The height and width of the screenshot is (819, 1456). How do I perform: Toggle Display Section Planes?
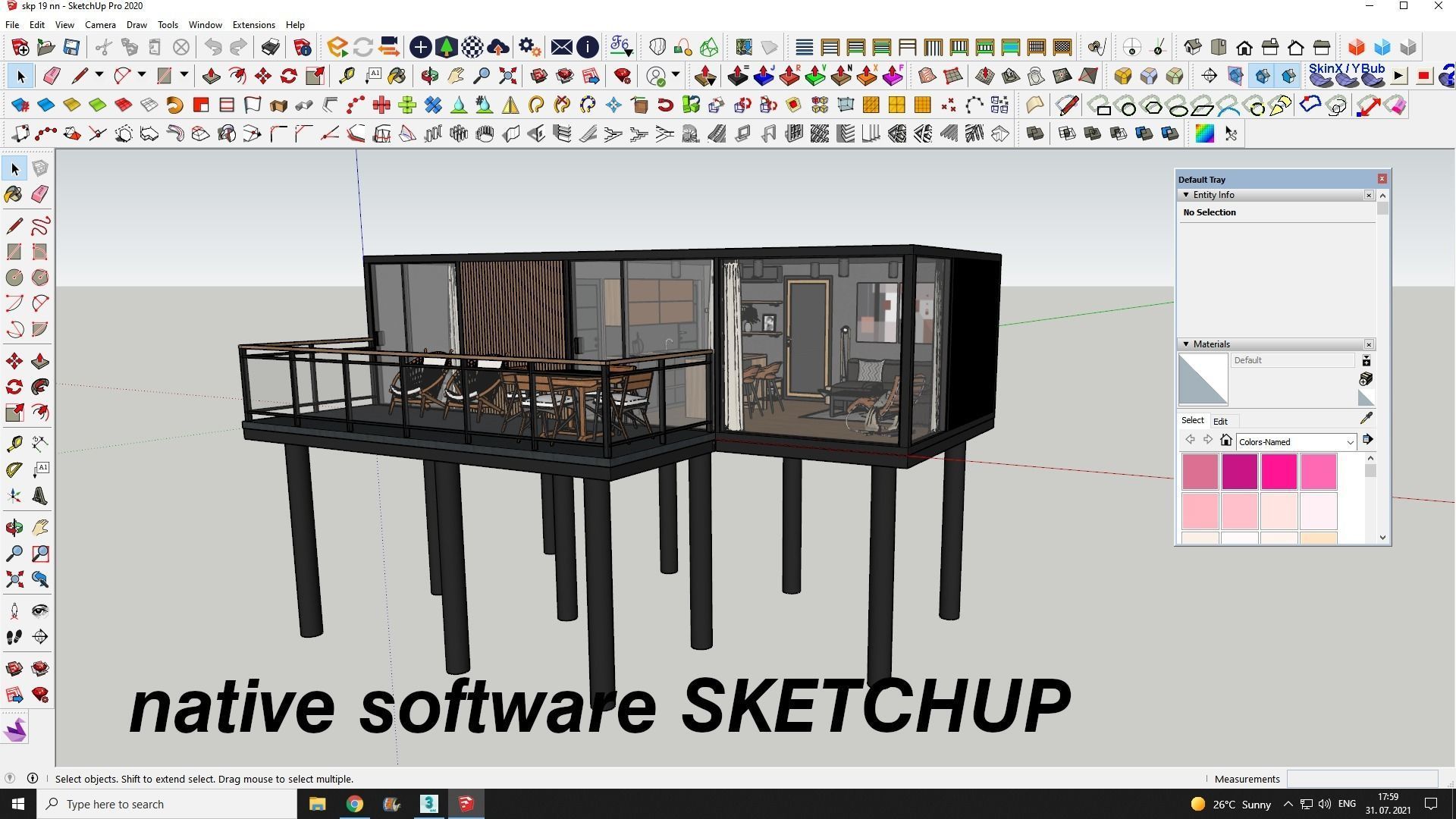click(1235, 76)
